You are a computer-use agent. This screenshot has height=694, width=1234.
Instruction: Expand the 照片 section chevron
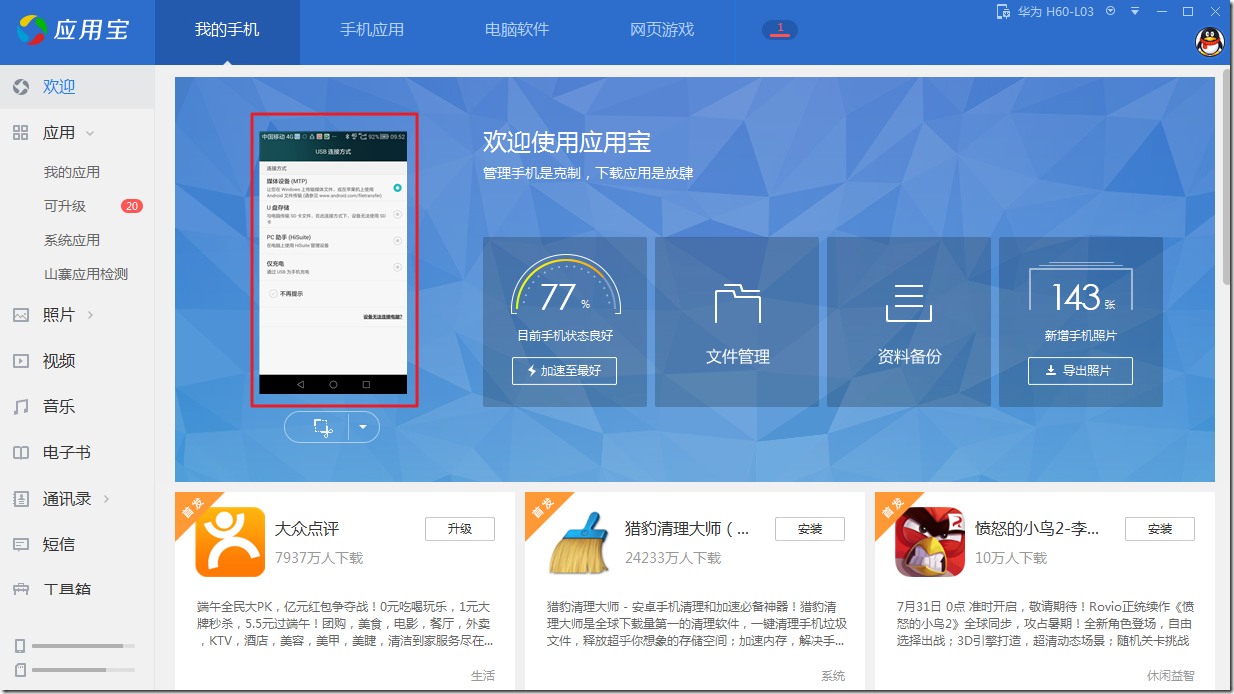coord(90,315)
